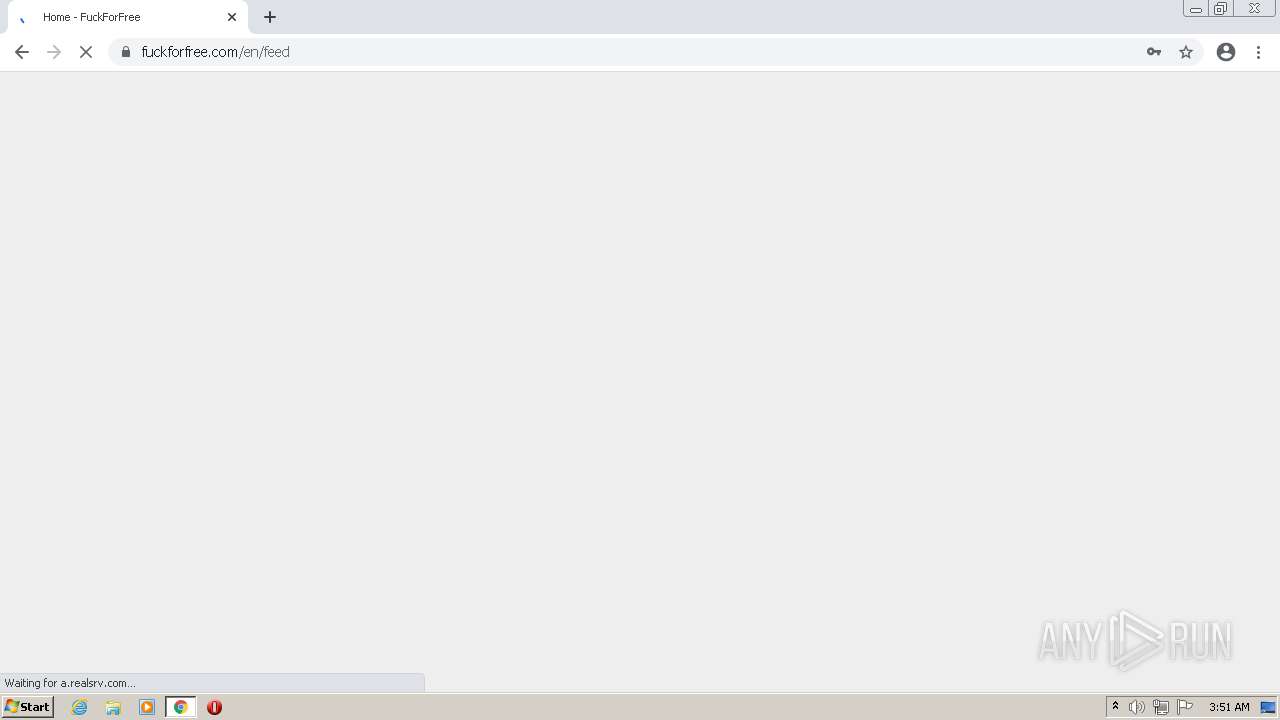Image resolution: width=1280 pixels, height=720 pixels.
Task: Open the Windows Start menu
Action: point(27,707)
